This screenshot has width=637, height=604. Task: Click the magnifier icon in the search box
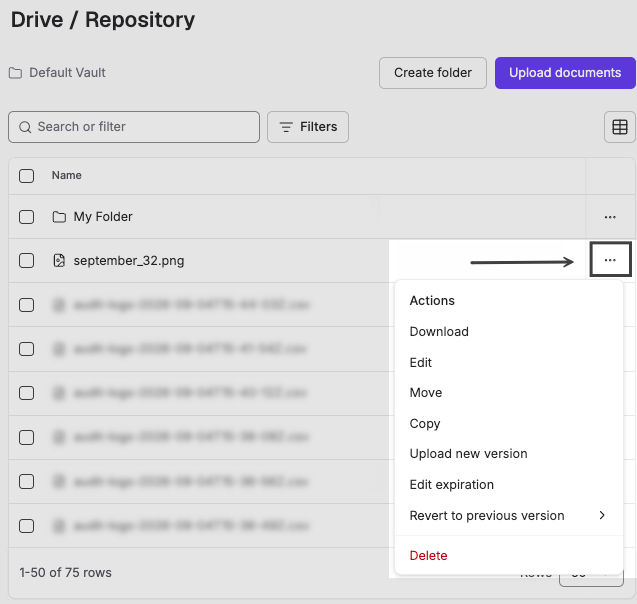pyautogui.click(x=25, y=127)
